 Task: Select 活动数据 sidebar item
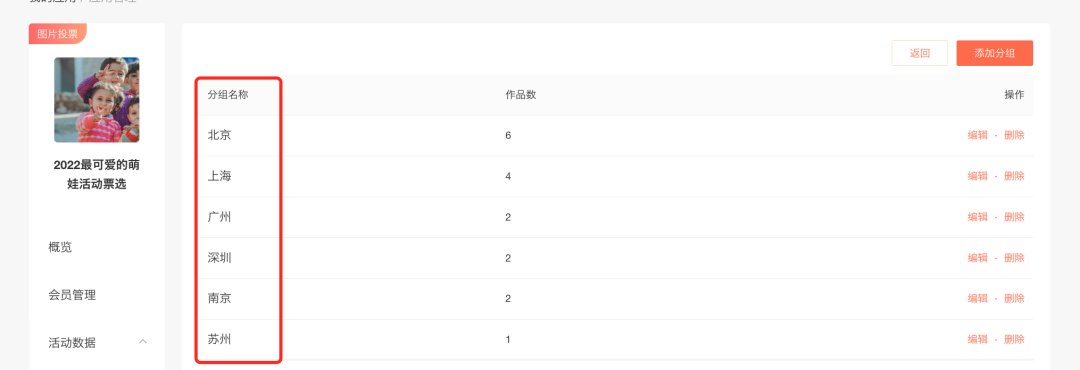pos(72,342)
